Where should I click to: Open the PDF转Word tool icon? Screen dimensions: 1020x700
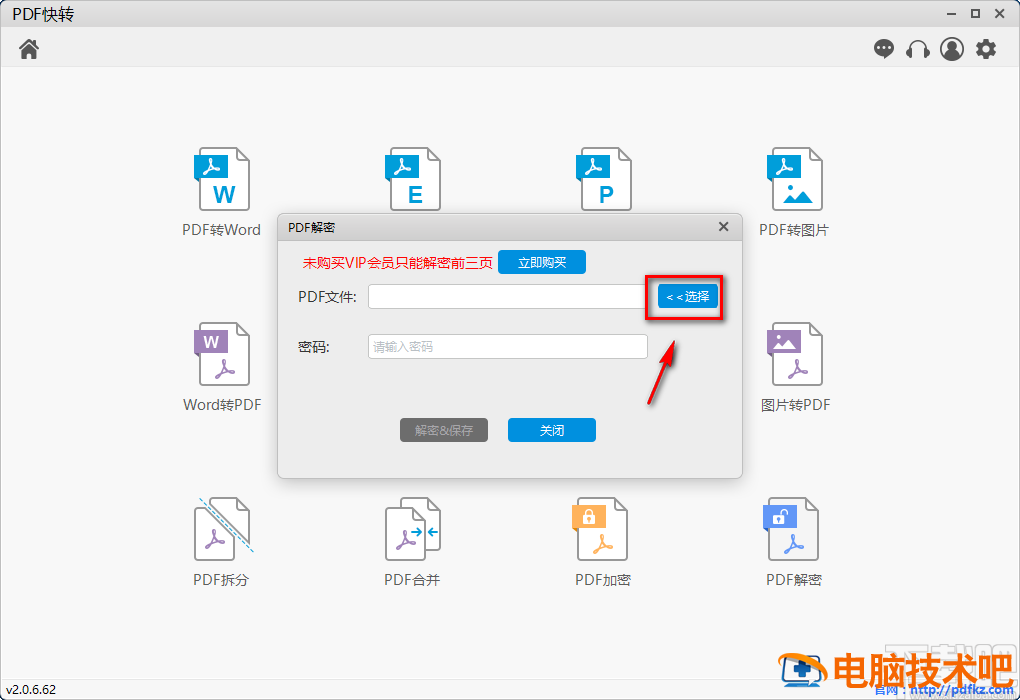(222, 179)
